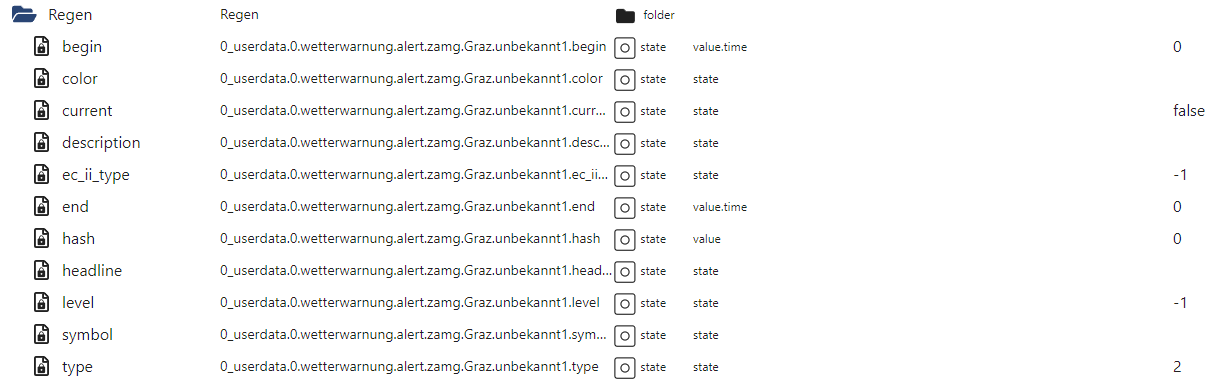Click the -1 value of level
This screenshot has width=1216, height=385.
coord(1180,303)
